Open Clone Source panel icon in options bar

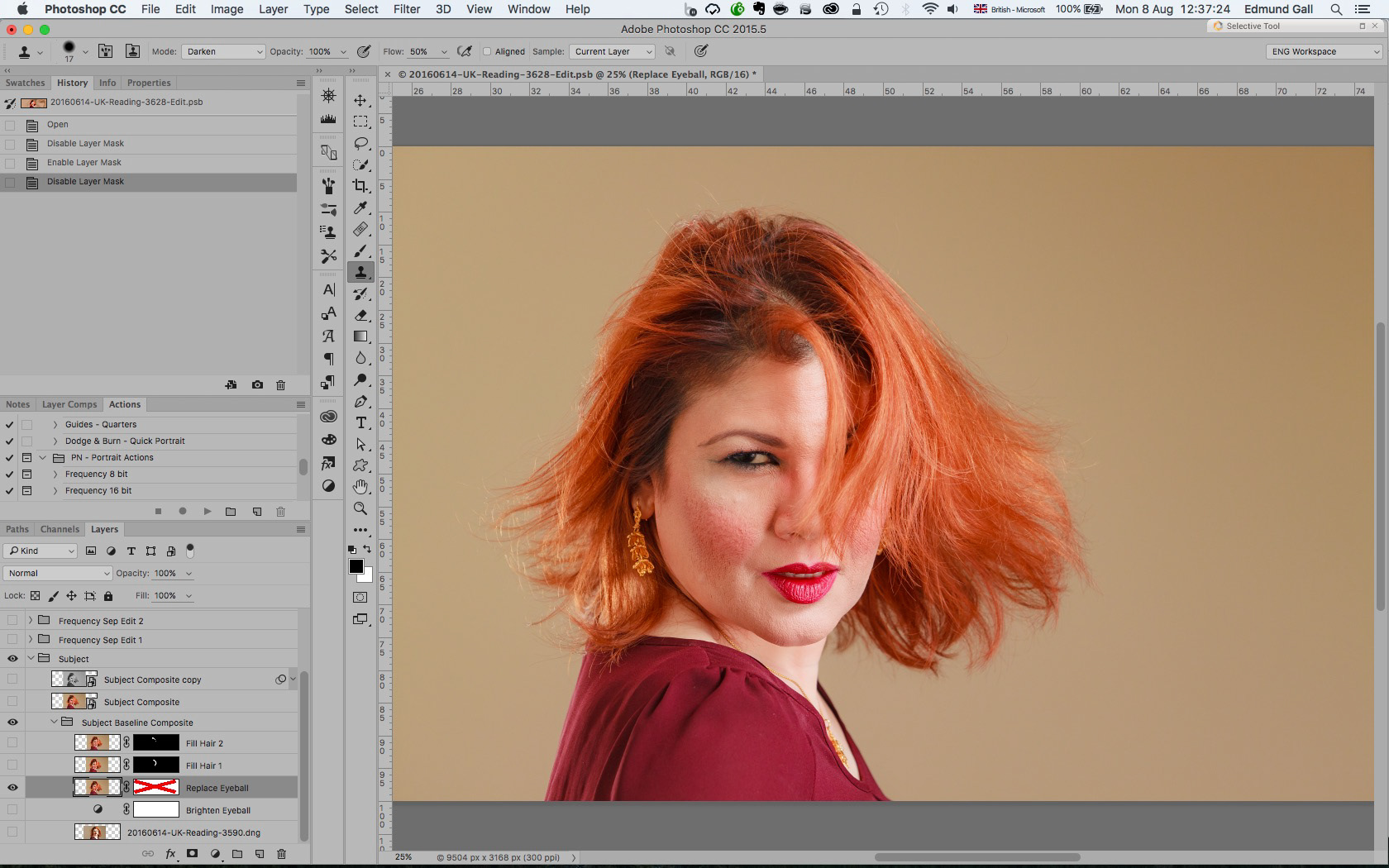coord(132,51)
